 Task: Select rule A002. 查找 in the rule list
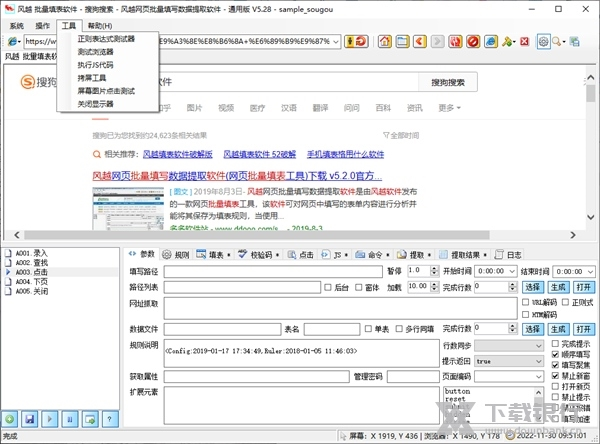(31, 263)
